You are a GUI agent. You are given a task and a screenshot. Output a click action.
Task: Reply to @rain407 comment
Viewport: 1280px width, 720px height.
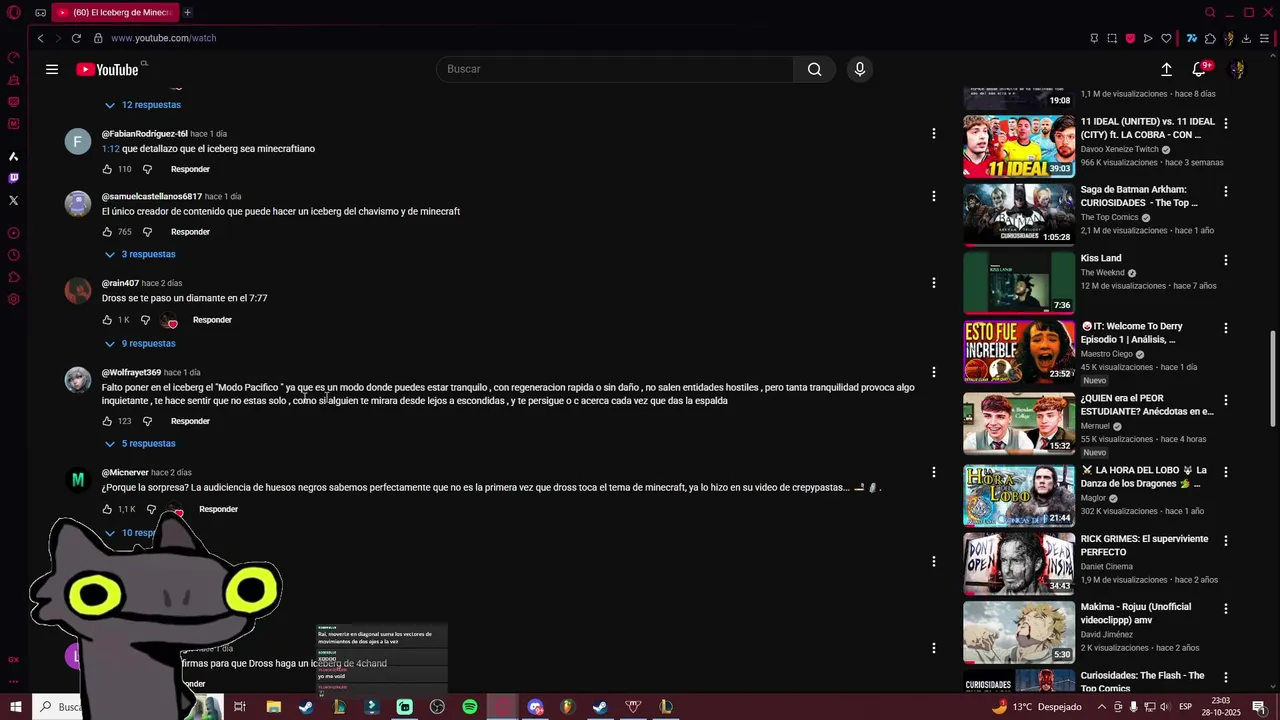coord(212,320)
